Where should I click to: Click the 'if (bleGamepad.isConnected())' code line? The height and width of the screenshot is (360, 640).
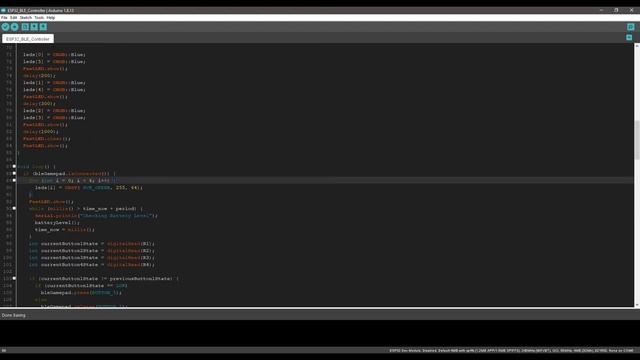coord(69,173)
